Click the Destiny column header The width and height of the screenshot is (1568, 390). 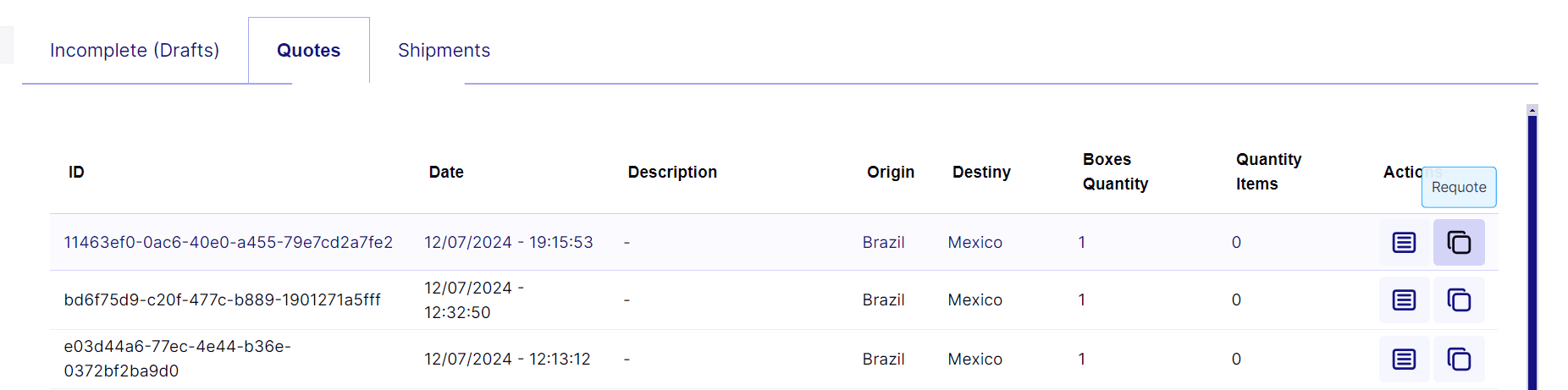pos(981,173)
